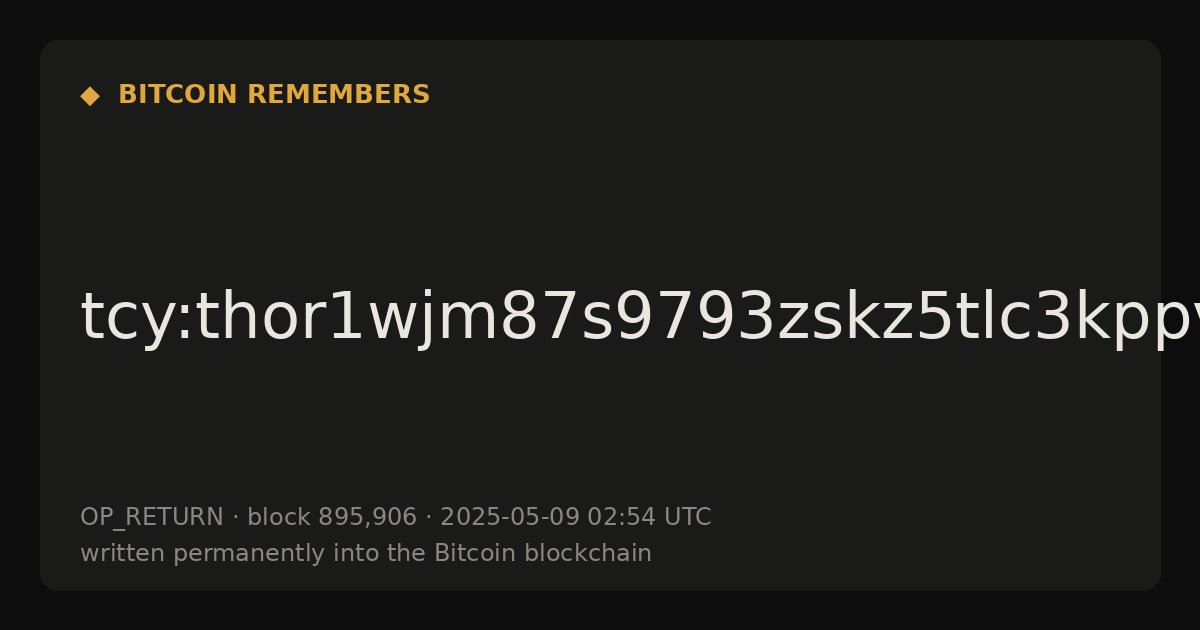Click empty card area below the header
Image resolution: width=1200 pixels, height=630 pixels.
pos(600,190)
